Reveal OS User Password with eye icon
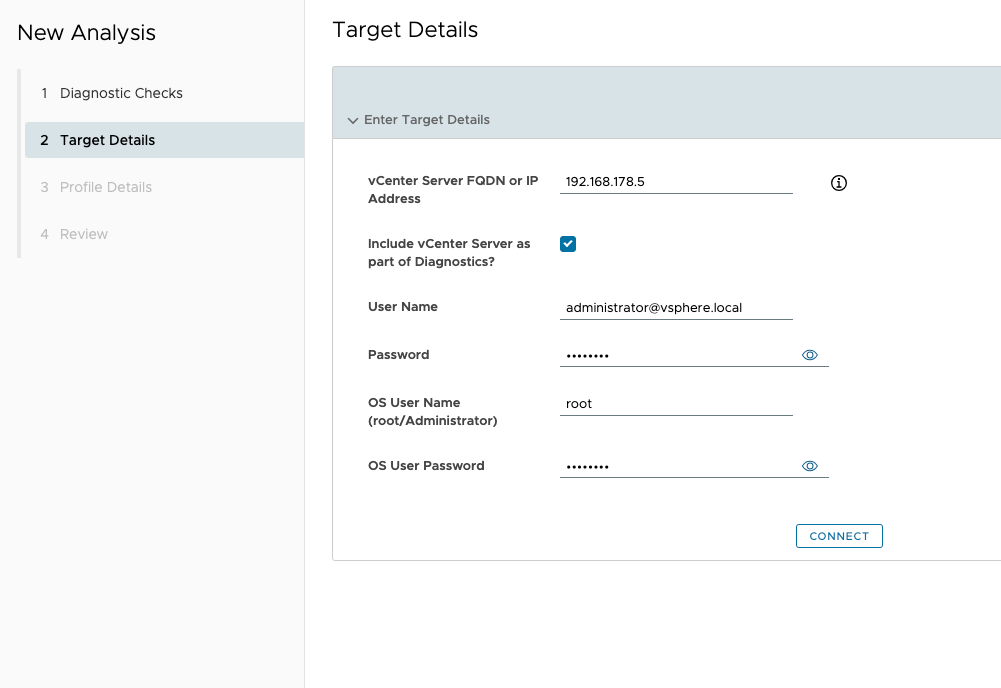The height and width of the screenshot is (688, 1001). coord(809,466)
